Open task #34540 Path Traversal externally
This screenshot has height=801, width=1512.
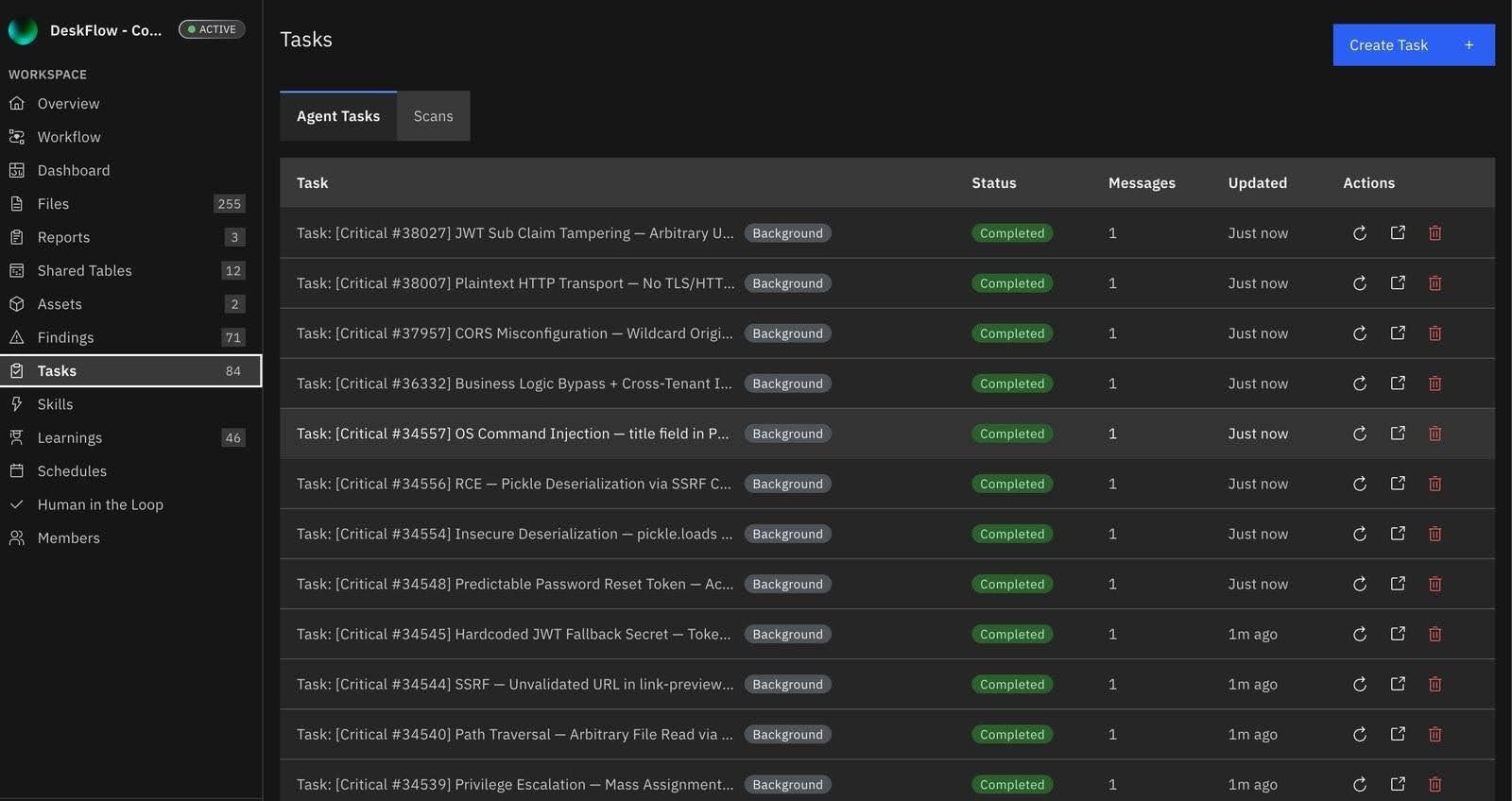[1398, 733]
